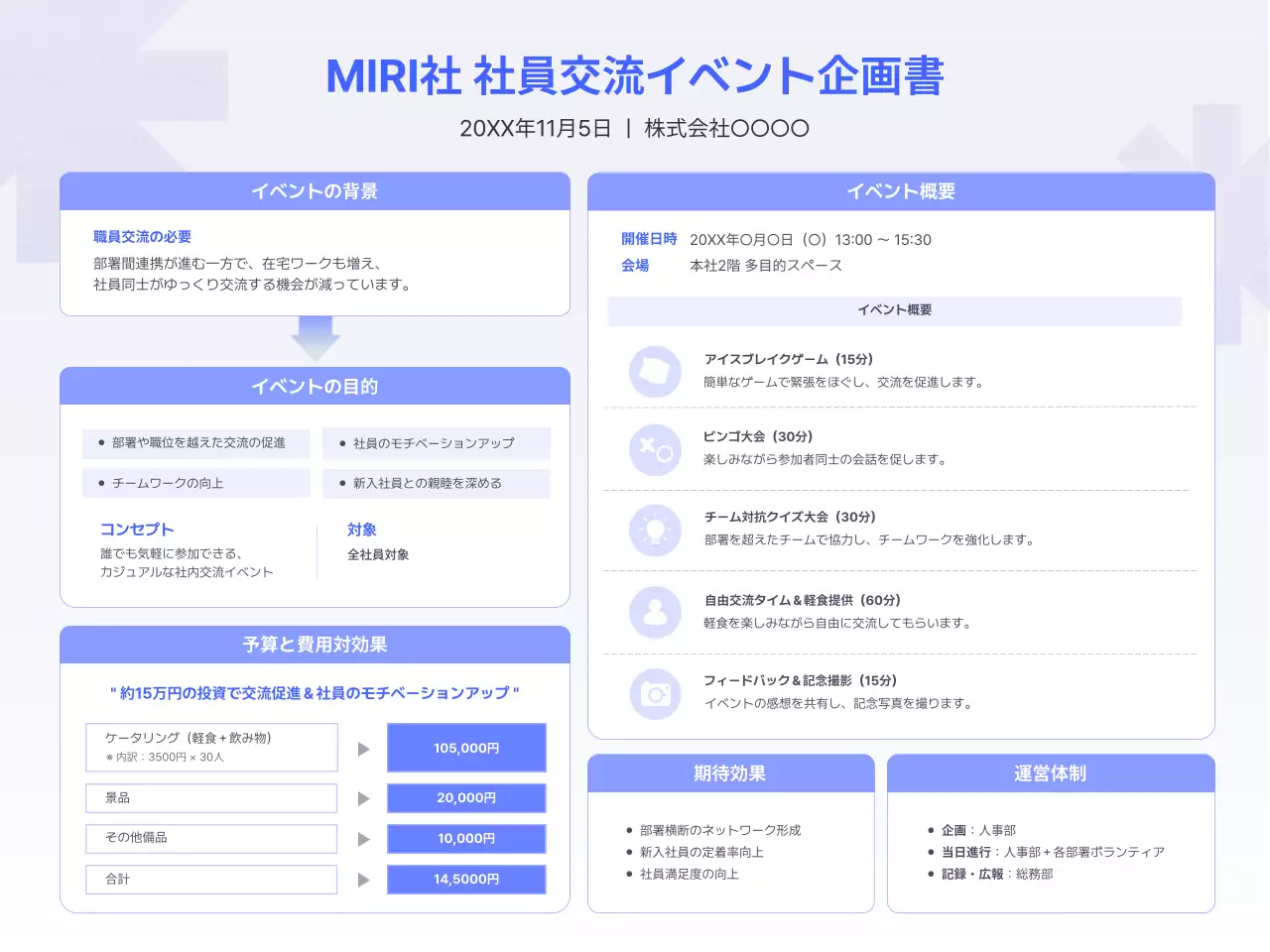The height and width of the screenshot is (952, 1270).
Task: Select the camera icon for feedback and photos
Action: 655,693
